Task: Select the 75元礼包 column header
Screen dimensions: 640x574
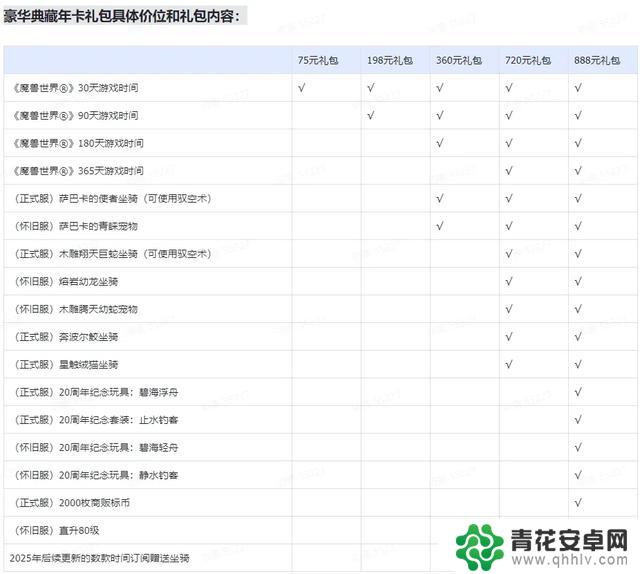Action: [318, 60]
